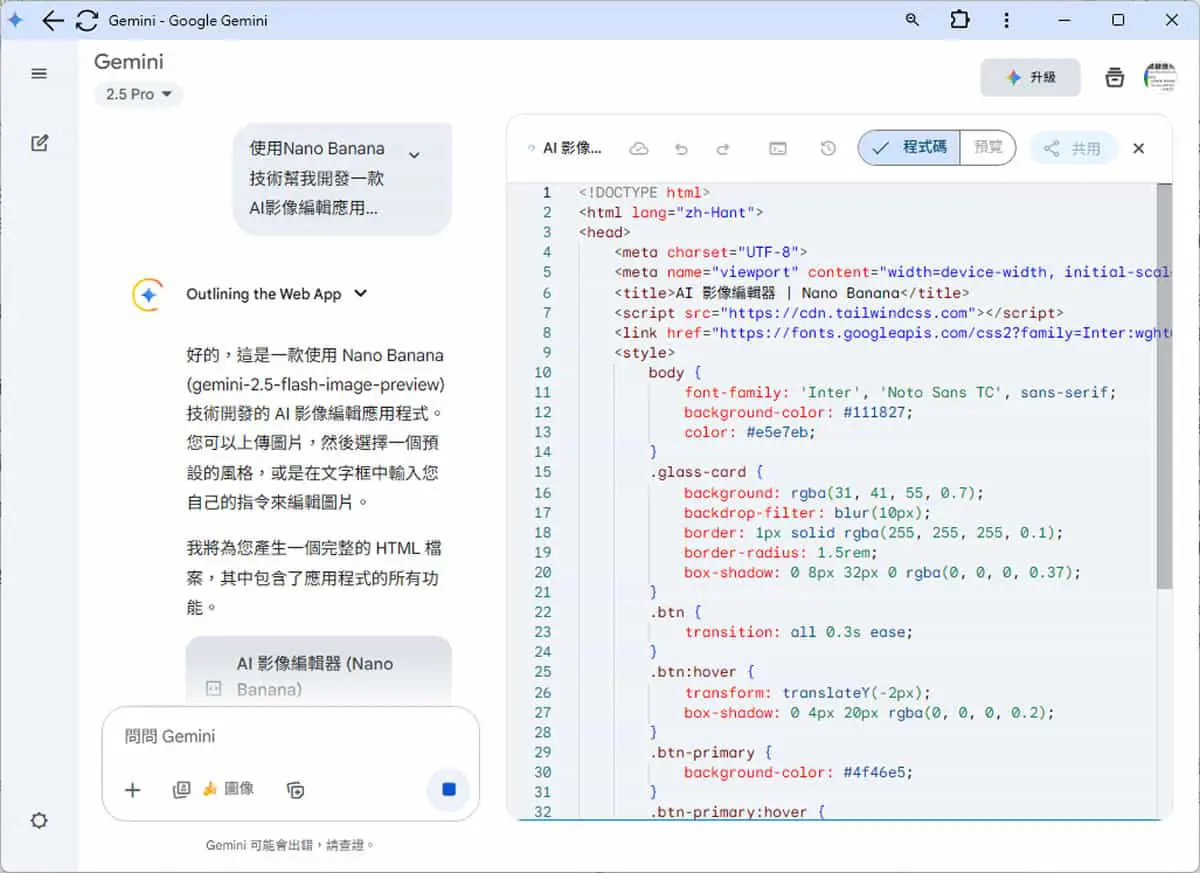
Task: Click the 共用 share button
Action: click(x=1074, y=149)
